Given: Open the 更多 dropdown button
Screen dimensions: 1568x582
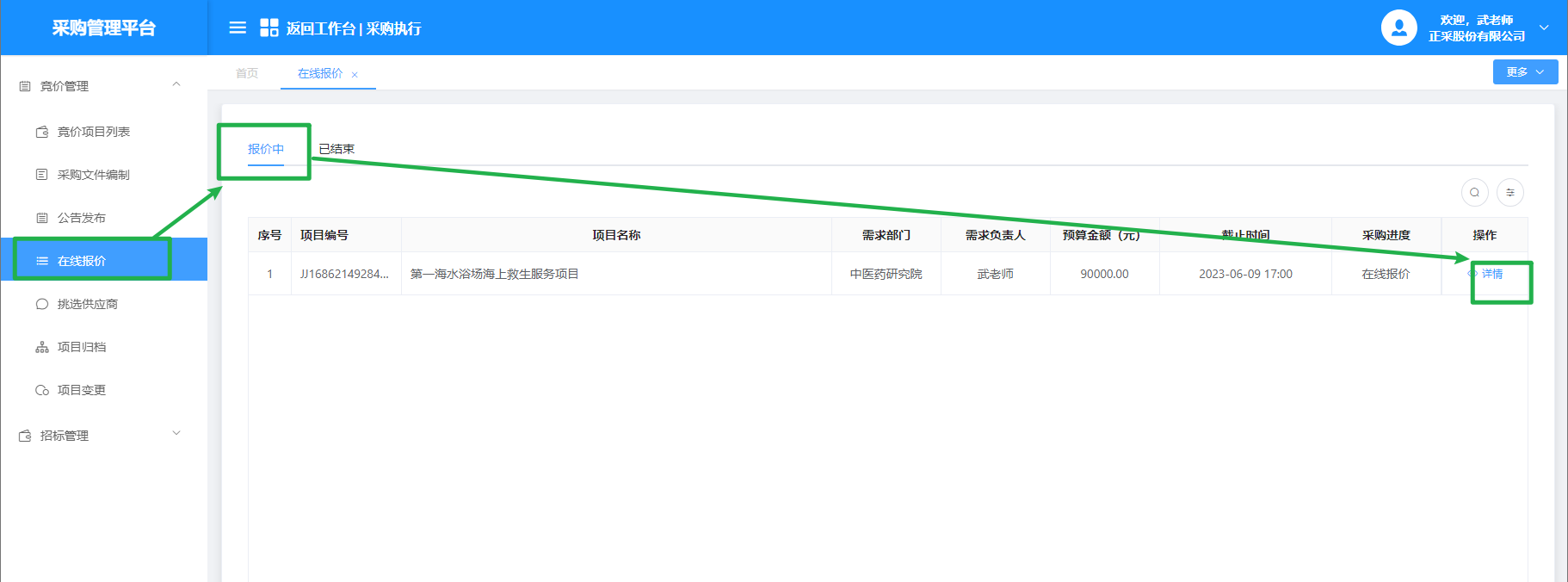Looking at the screenshot, I should click(x=1524, y=72).
